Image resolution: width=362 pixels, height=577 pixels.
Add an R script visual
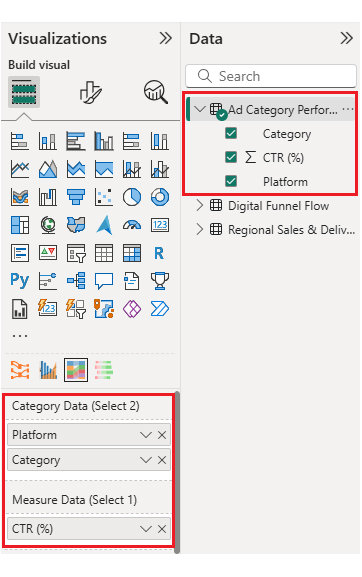[x=160, y=253]
